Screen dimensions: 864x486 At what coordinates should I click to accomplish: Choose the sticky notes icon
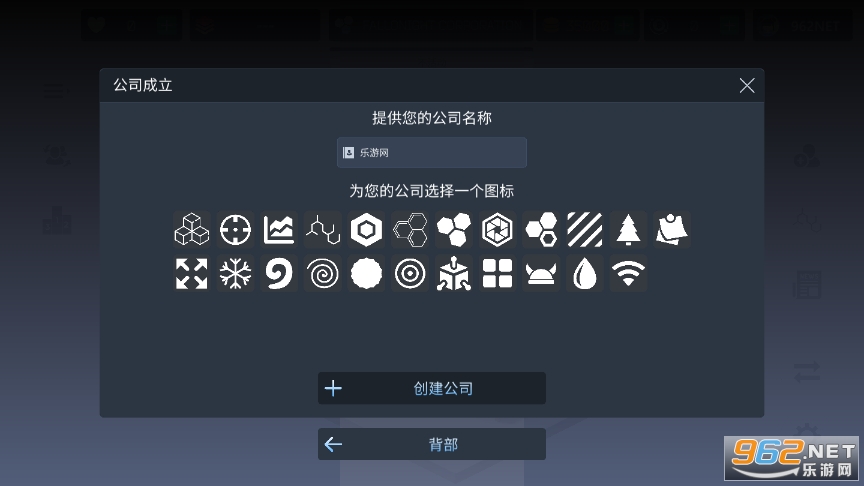click(672, 229)
